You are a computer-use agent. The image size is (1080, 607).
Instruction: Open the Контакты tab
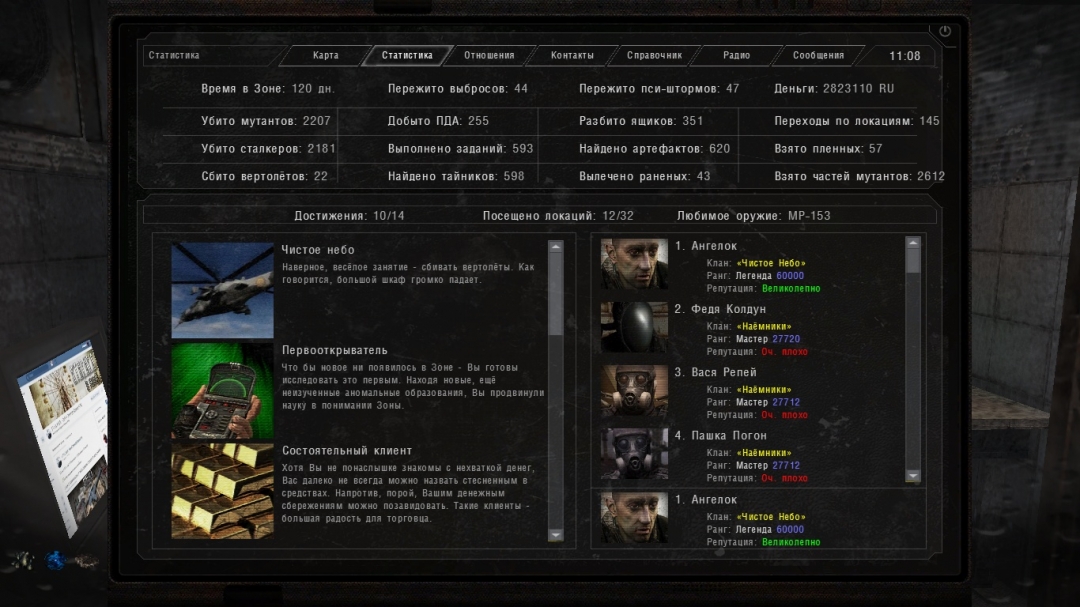pyautogui.click(x=572, y=56)
